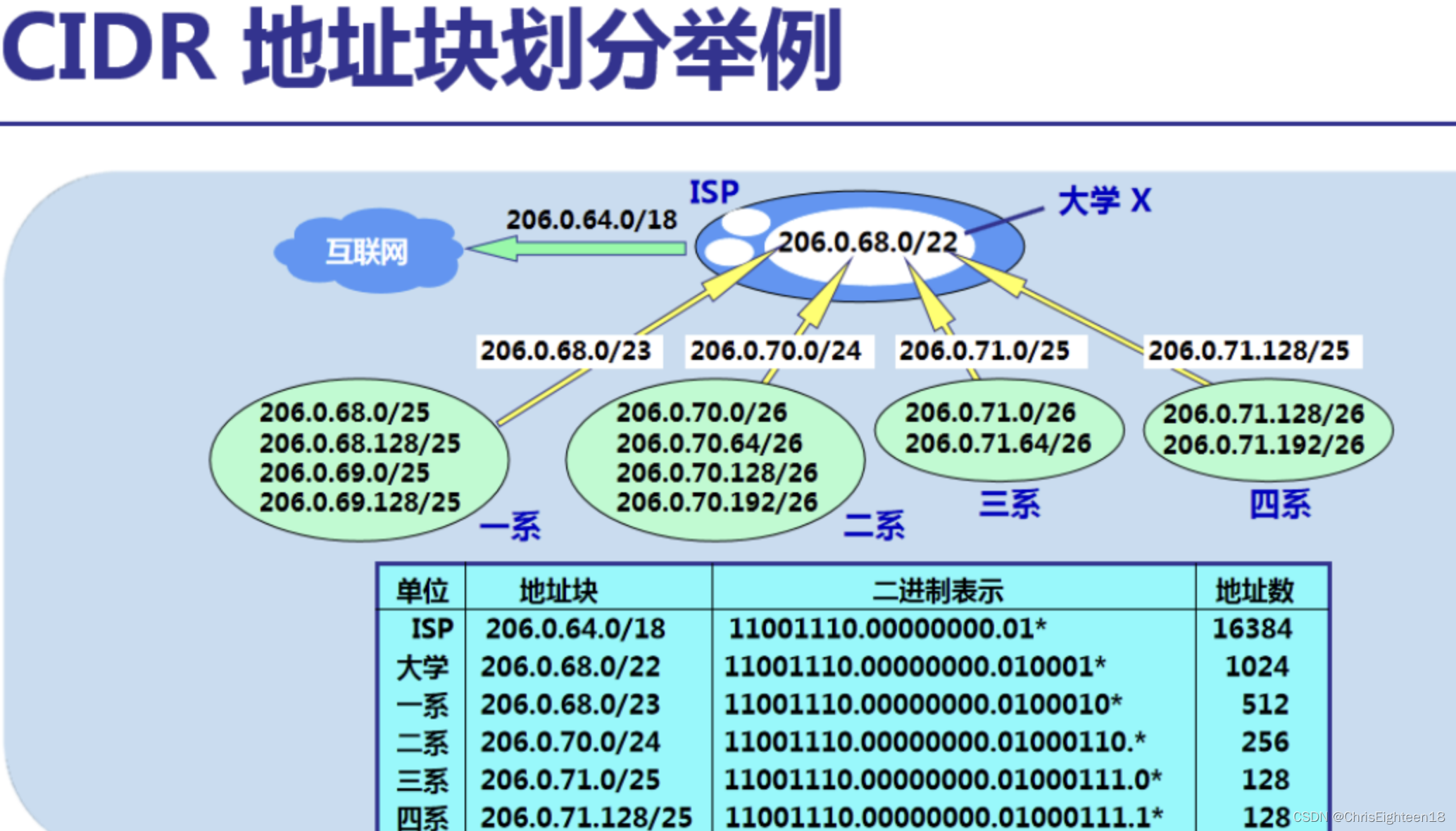This screenshot has height=831, width=1456.
Task: Click the 二进制表示 table header
Action: (938, 590)
